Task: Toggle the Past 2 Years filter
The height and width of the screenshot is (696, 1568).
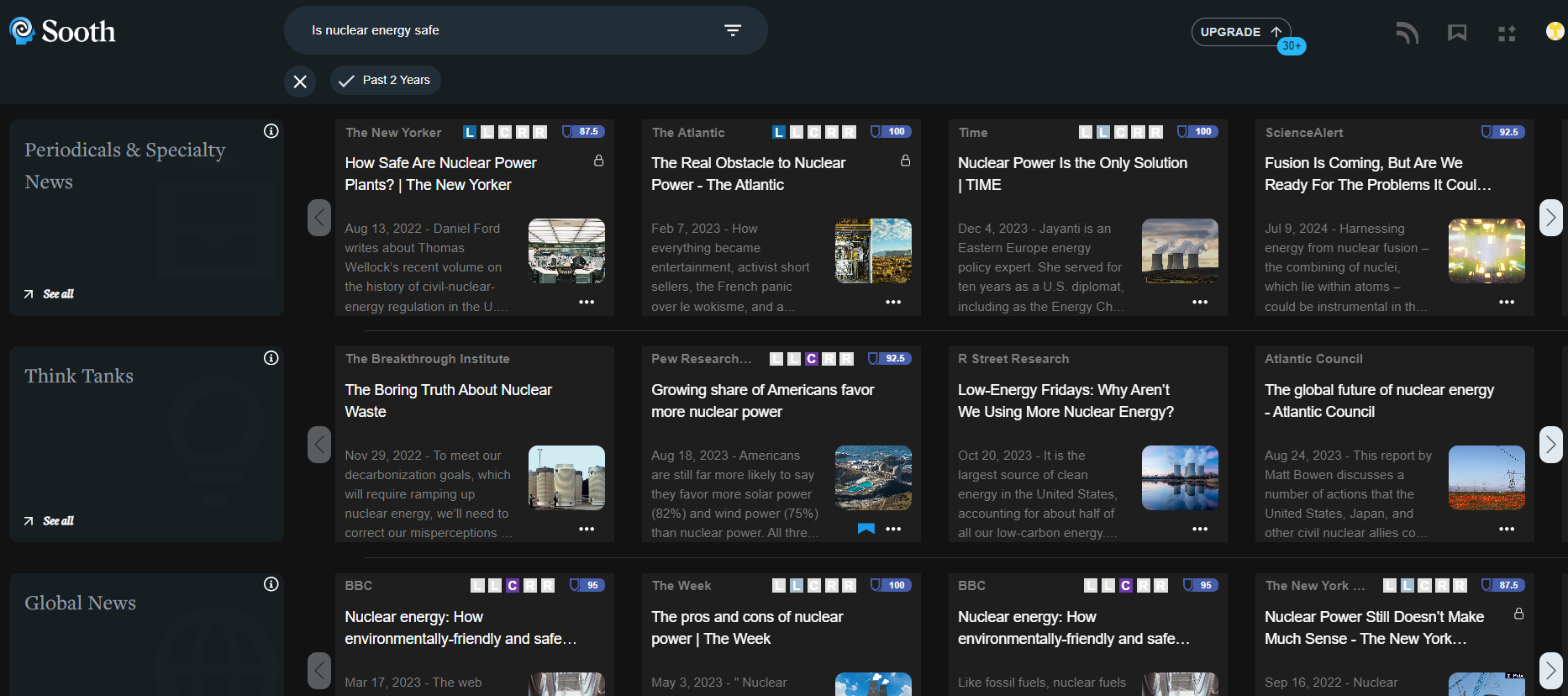Action: 386,81
